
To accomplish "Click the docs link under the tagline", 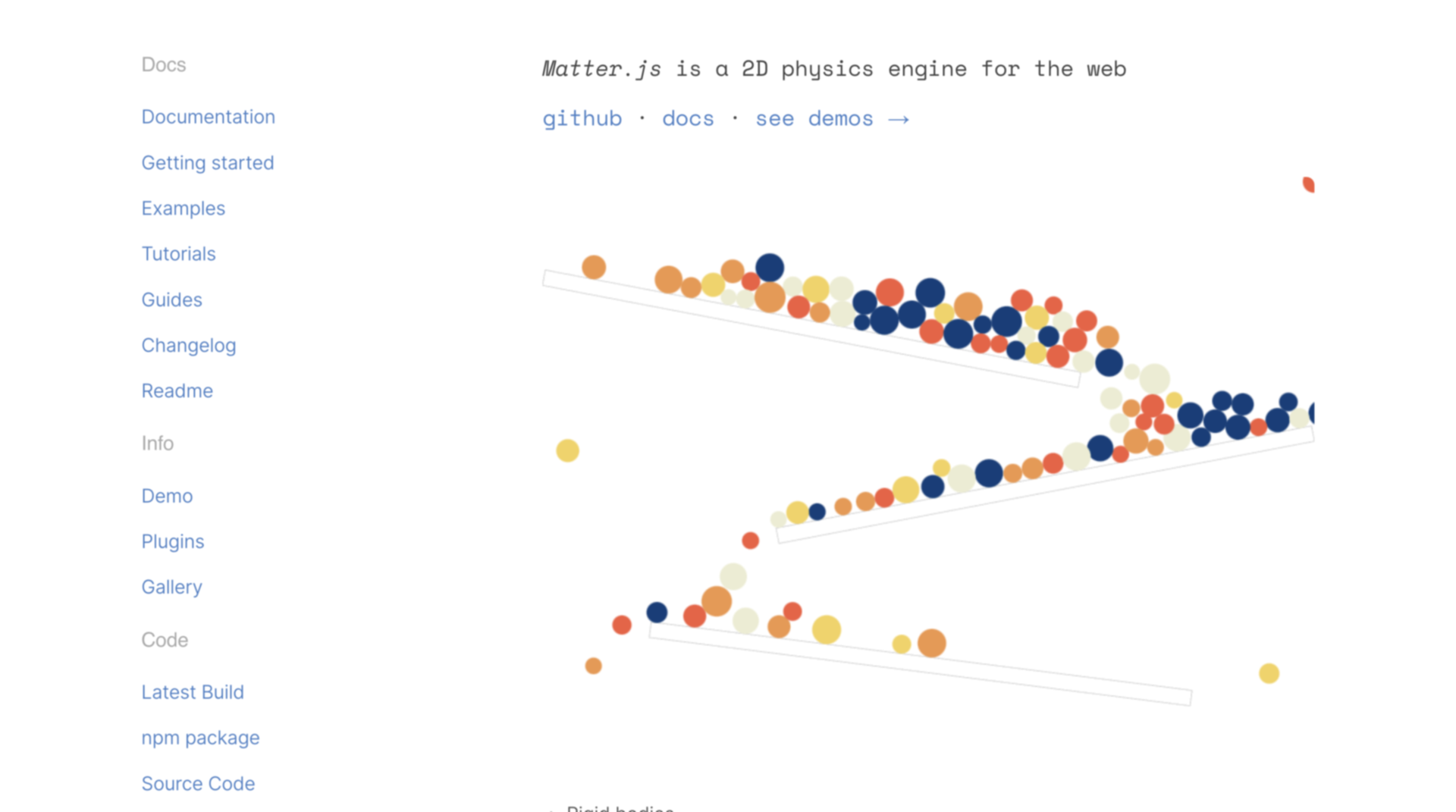I will click(x=688, y=119).
